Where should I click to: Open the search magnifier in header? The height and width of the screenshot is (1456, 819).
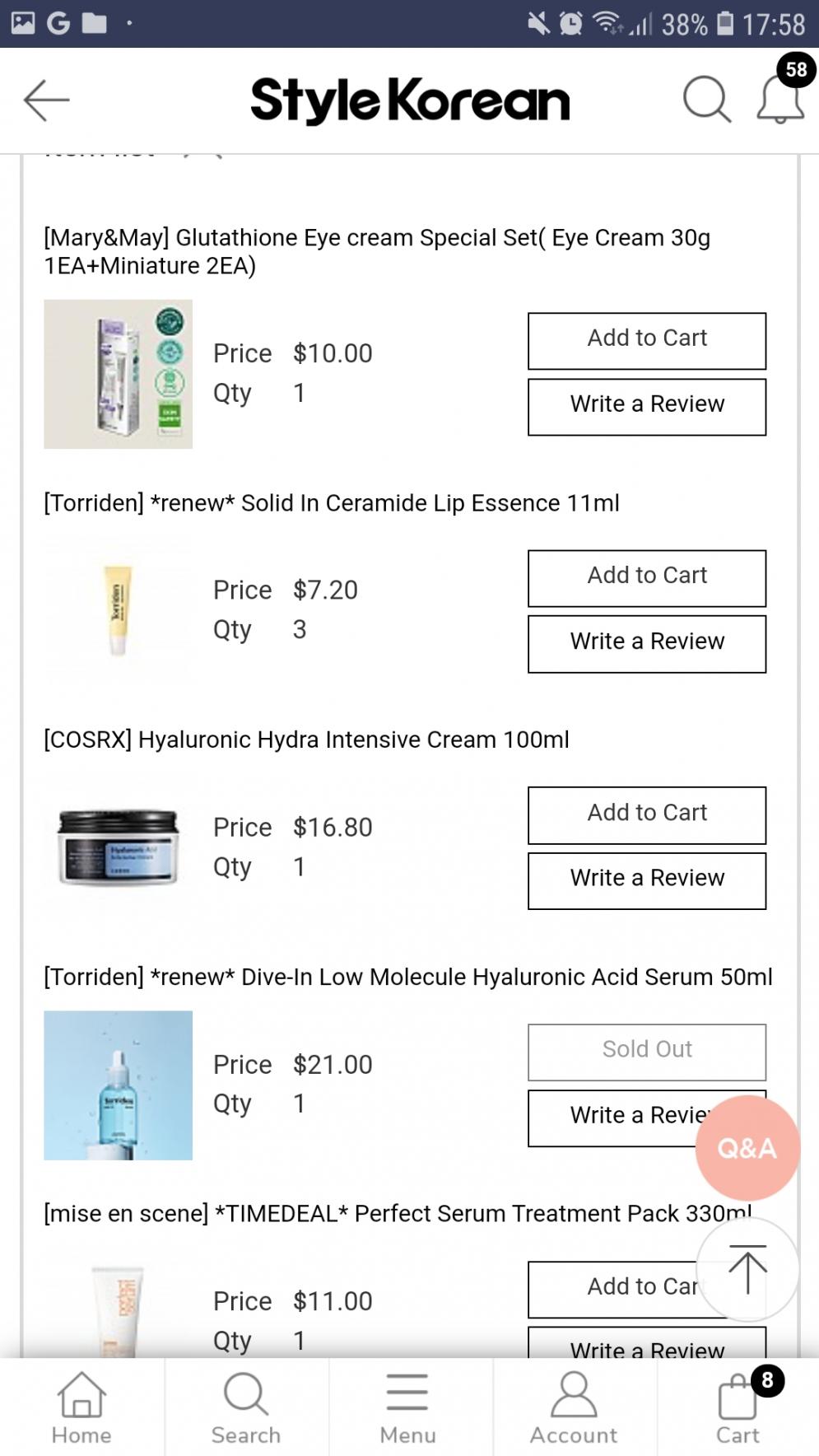(x=706, y=100)
